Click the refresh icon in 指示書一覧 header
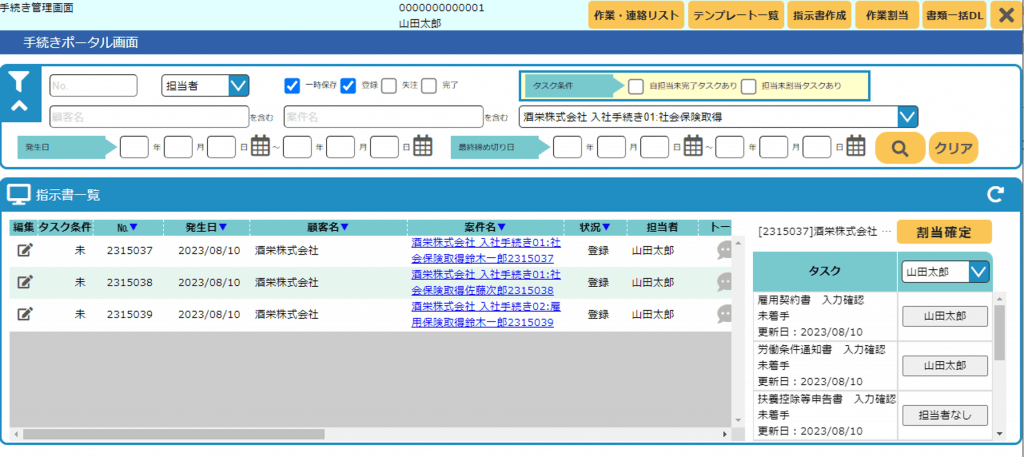The image size is (1024, 457). click(x=994, y=195)
